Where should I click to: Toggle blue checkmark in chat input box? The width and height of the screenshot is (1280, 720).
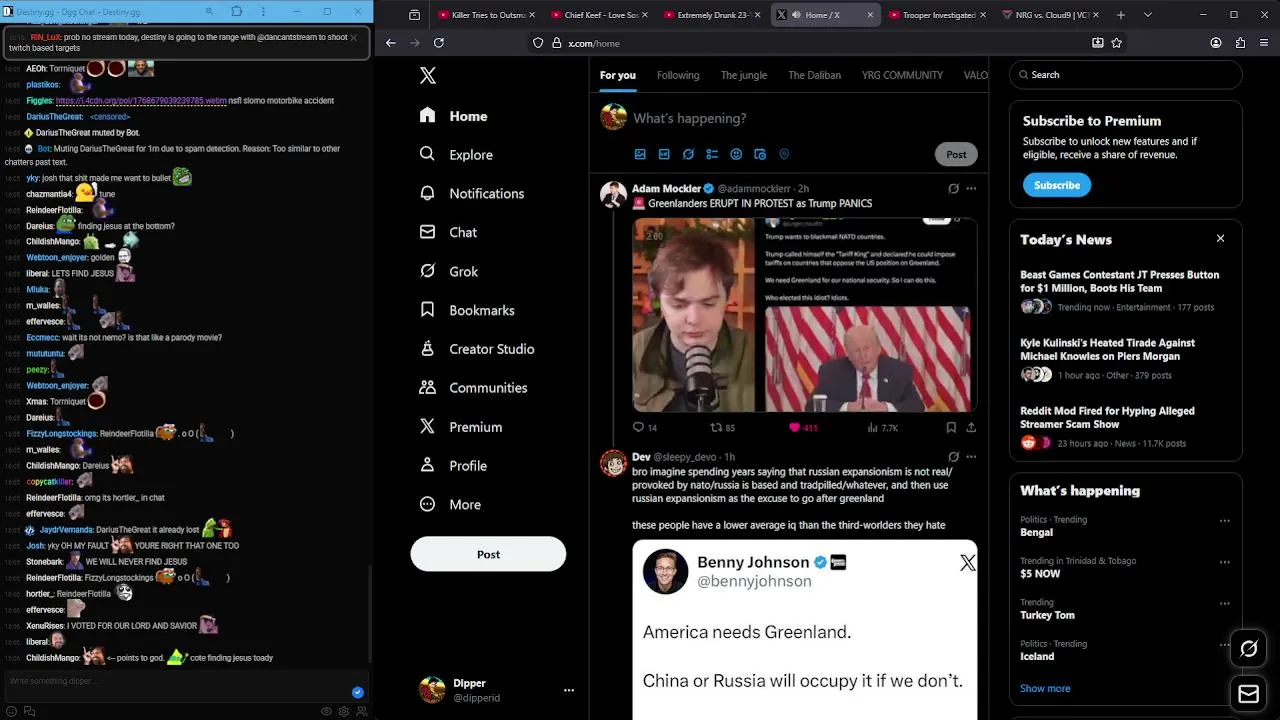tap(357, 692)
